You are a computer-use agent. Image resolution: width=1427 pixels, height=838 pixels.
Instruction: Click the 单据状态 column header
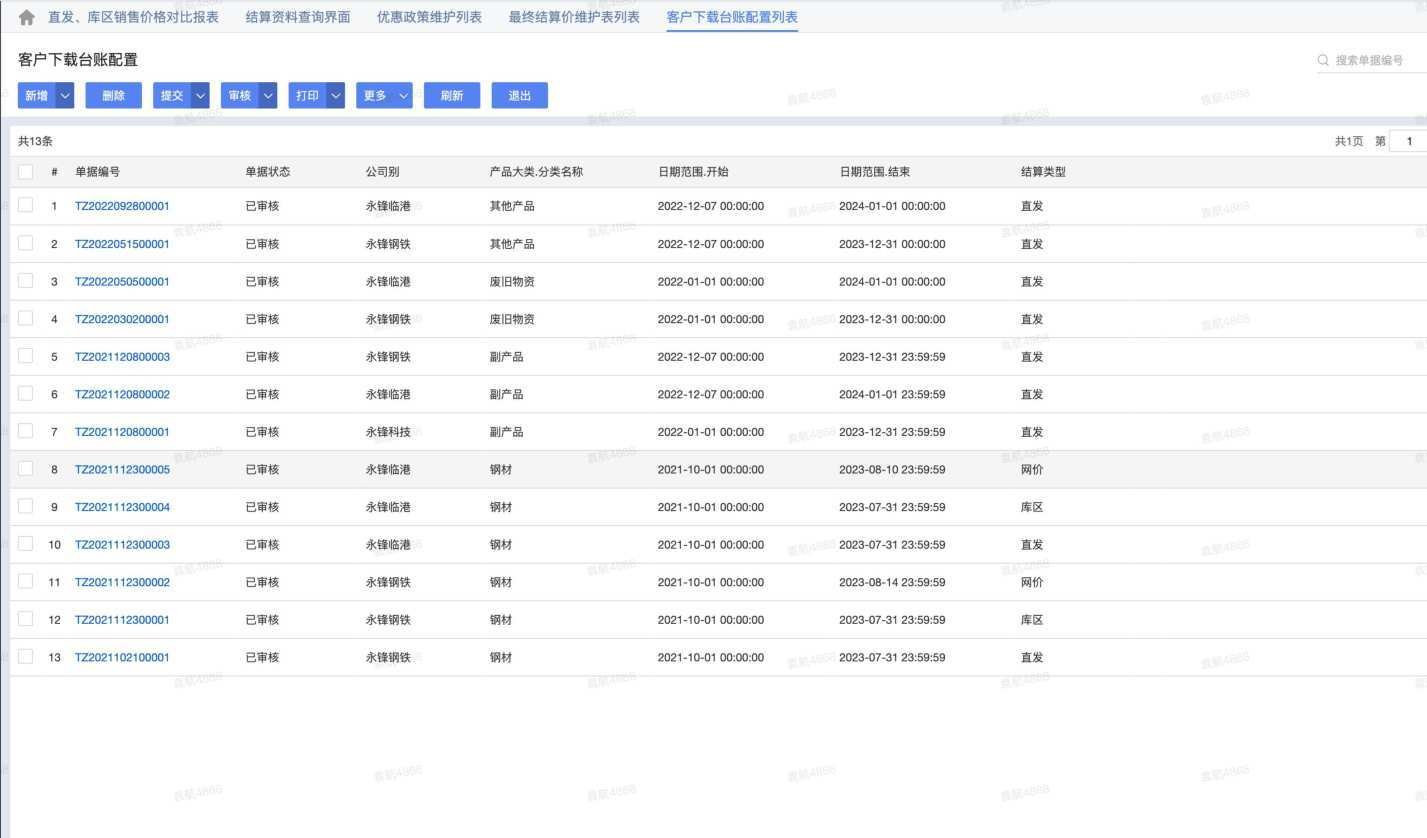coord(268,172)
